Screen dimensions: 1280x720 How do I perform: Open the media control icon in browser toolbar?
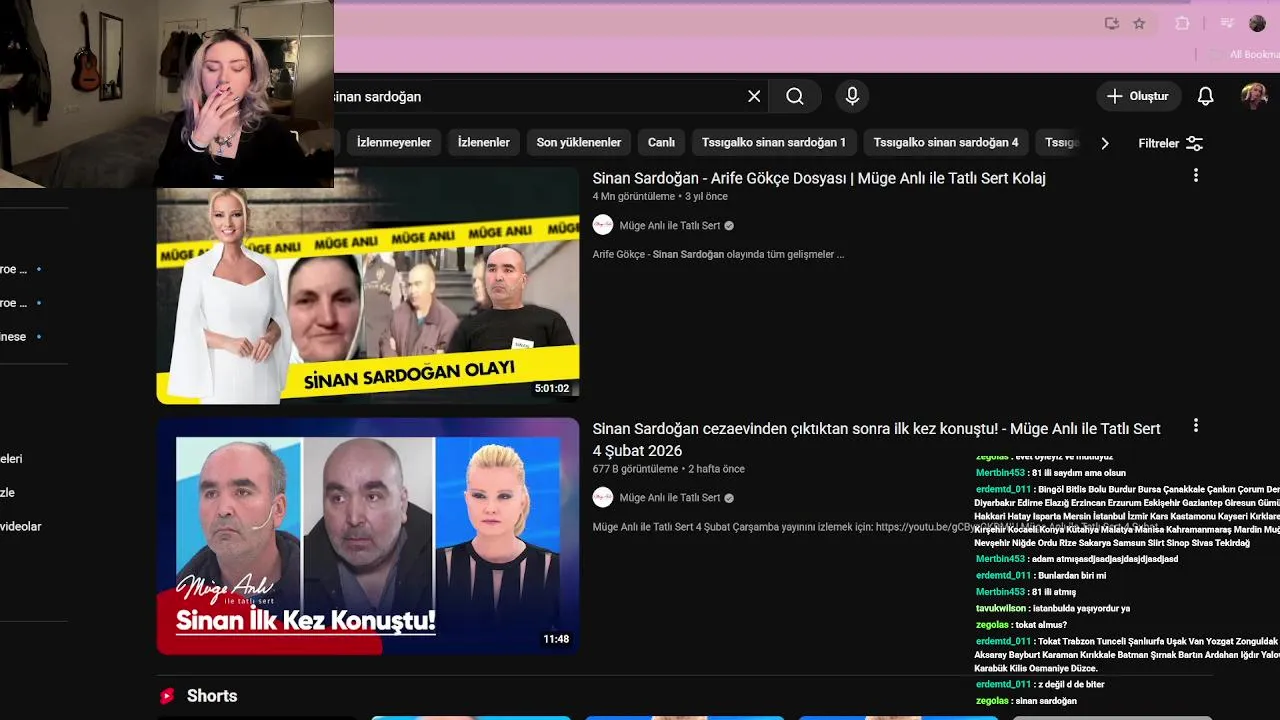click(x=1227, y=24)
